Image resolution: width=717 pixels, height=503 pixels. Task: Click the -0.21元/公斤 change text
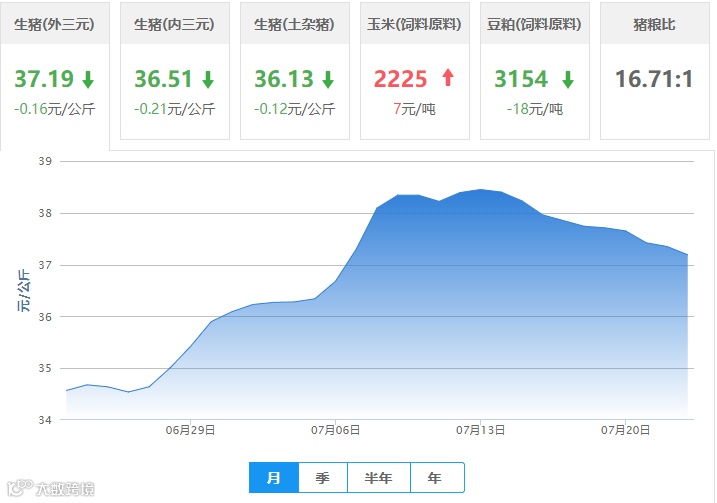(x=175, y=109)
